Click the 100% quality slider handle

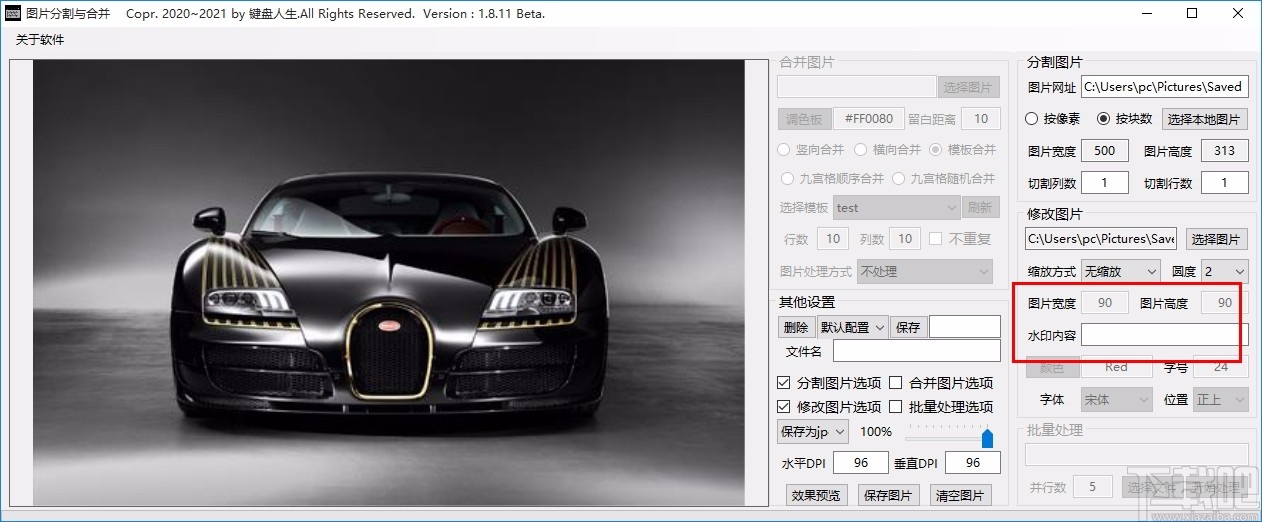[988, 438]
